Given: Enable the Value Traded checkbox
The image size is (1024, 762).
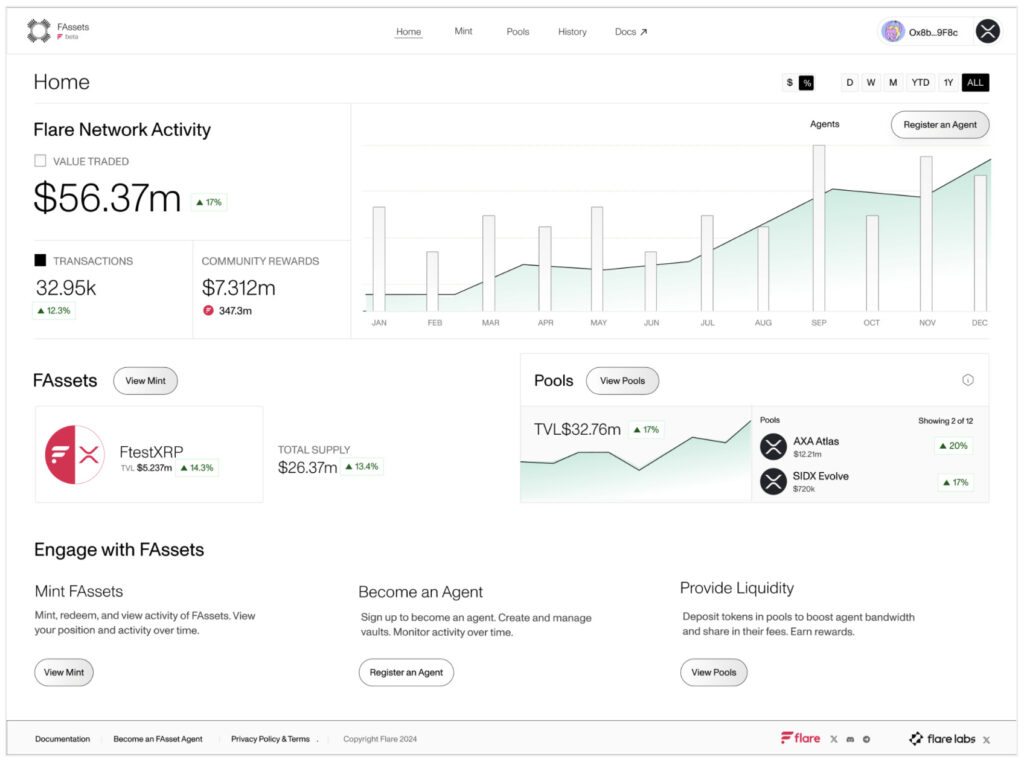Looking at the screenshot, I should click(x=40, y=161).
